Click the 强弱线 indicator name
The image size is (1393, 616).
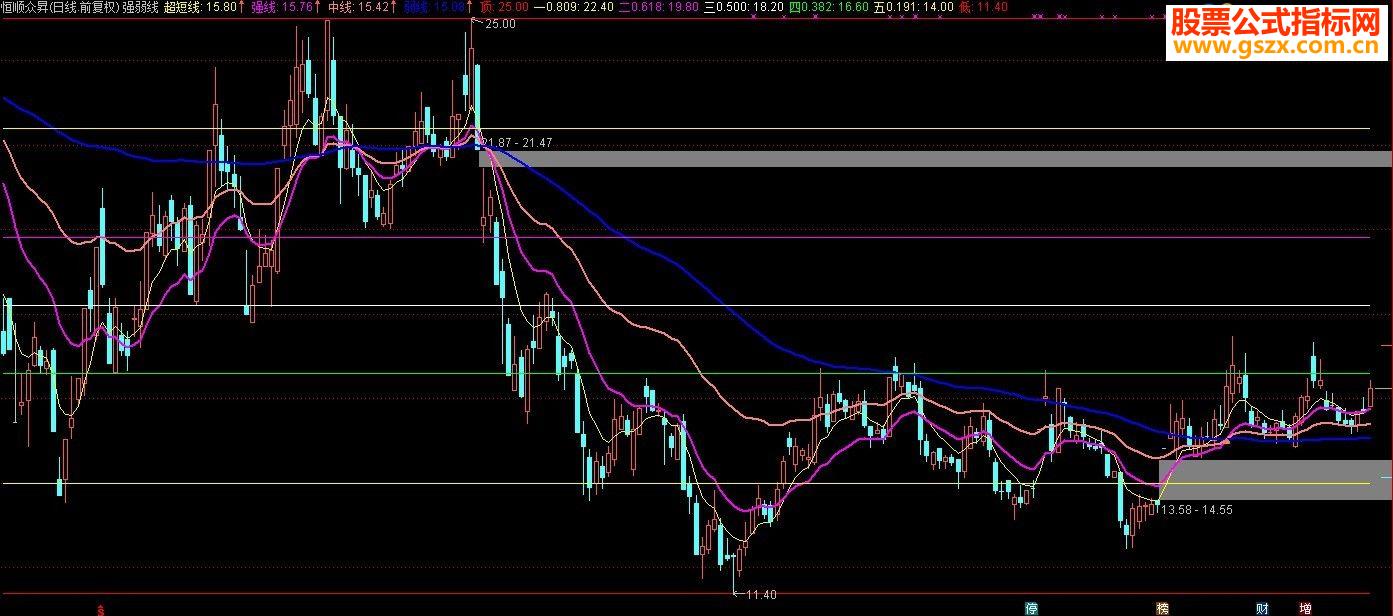tap(141, 7)
